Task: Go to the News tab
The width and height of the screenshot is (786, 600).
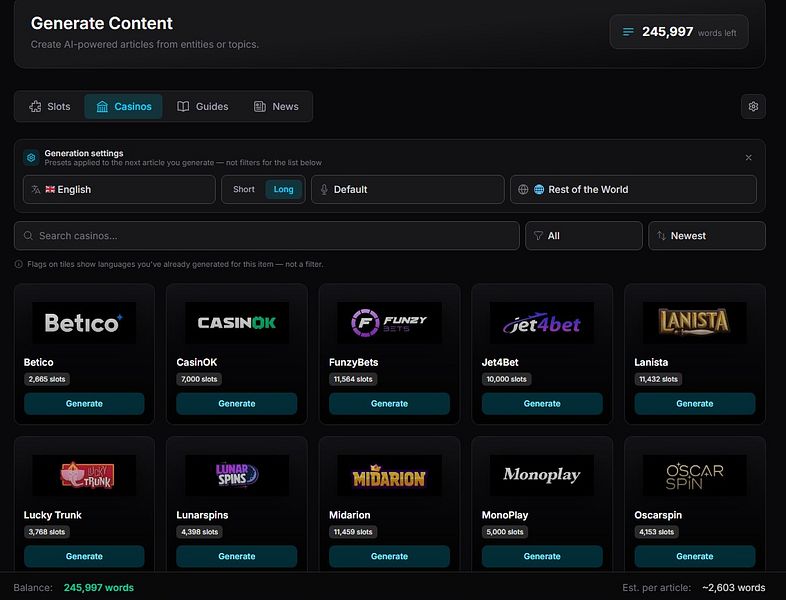Action: pos(276,106)
